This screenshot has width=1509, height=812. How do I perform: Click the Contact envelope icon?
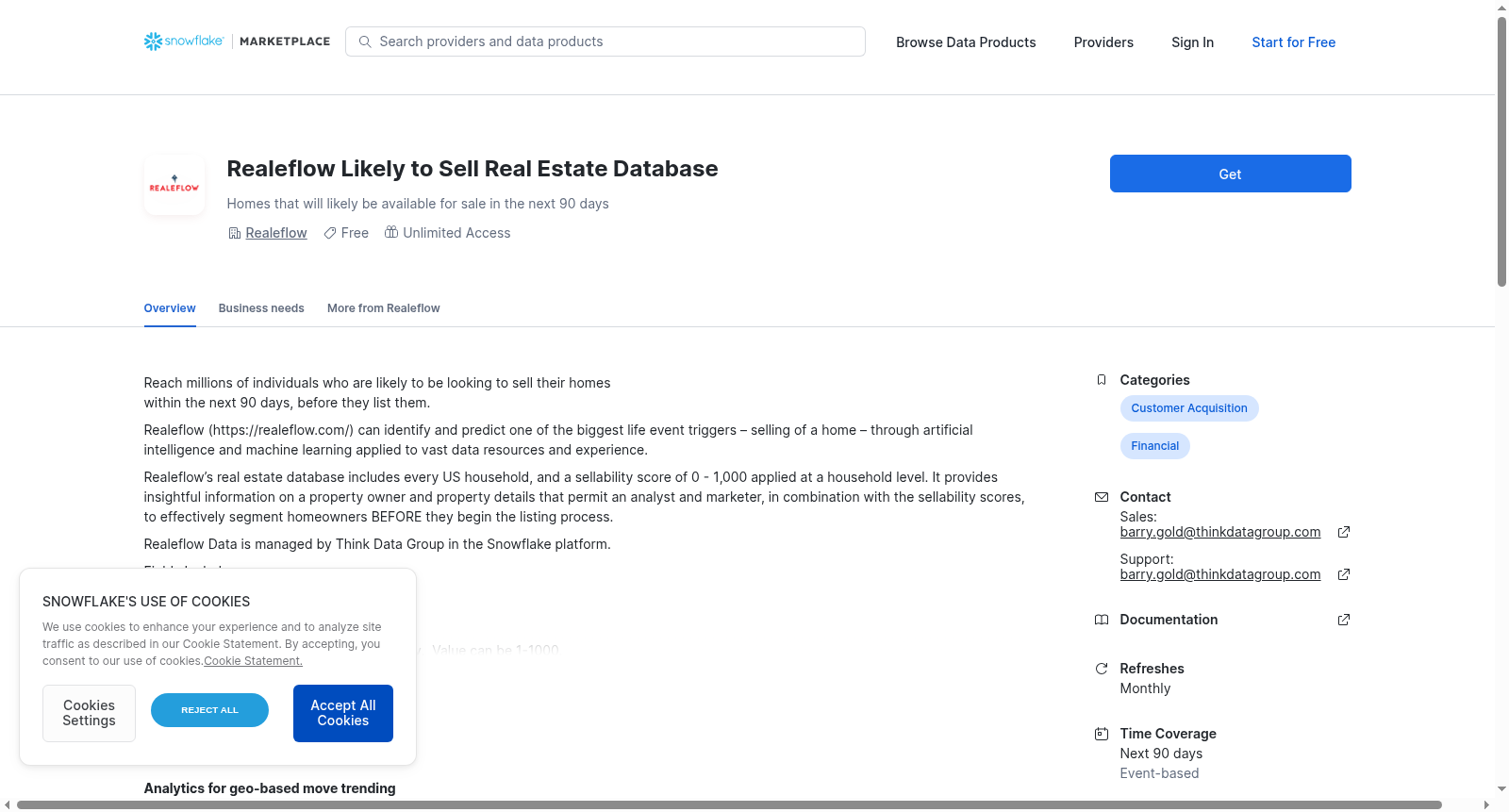pos(1102,497)
